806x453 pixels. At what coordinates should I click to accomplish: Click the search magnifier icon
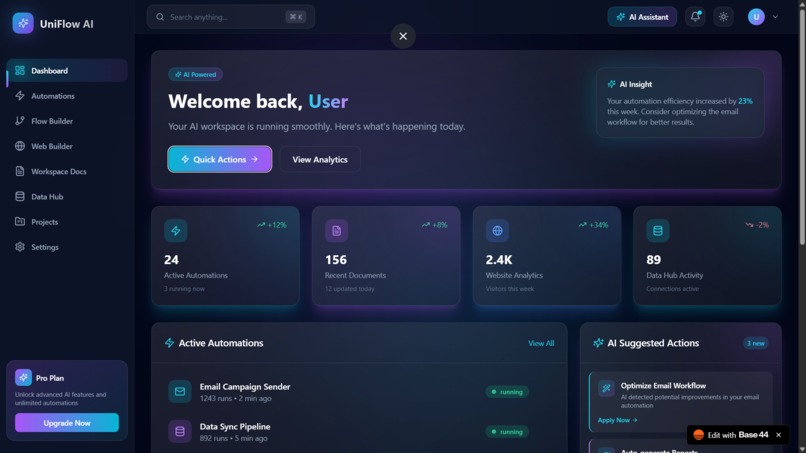point(160,17)
